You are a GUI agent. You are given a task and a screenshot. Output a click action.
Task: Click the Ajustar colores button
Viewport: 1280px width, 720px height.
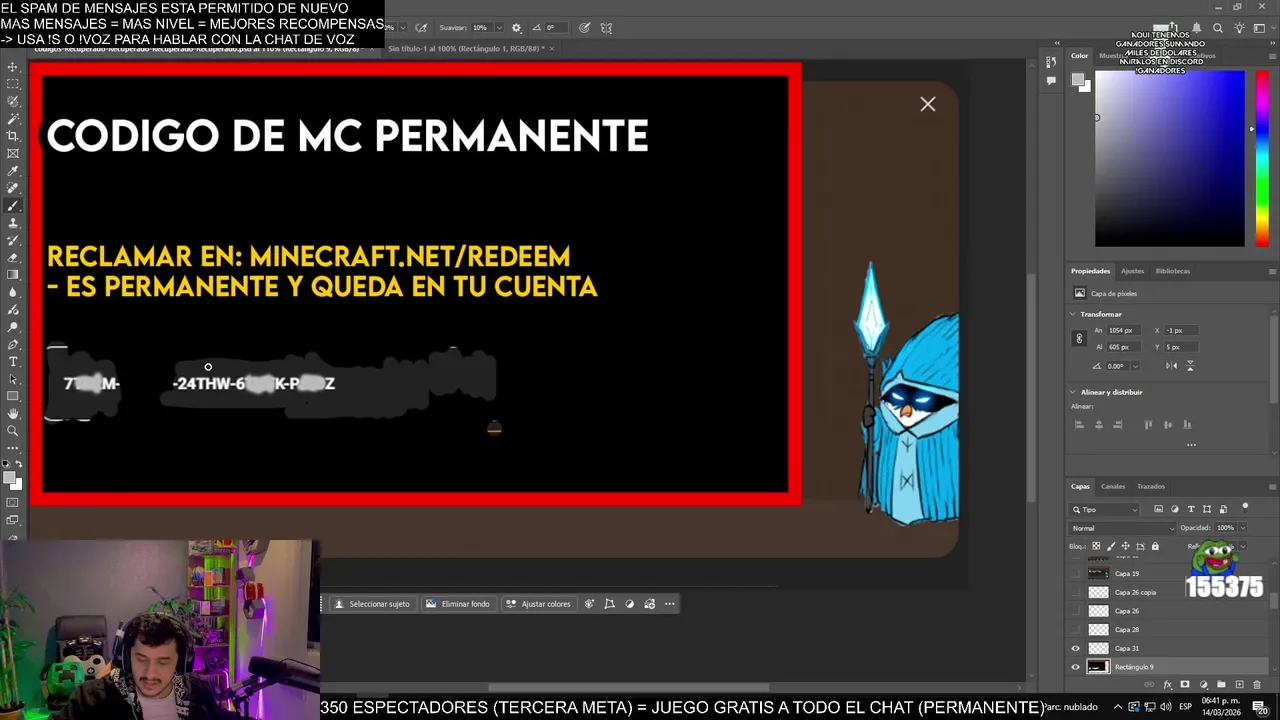(538, 604)
